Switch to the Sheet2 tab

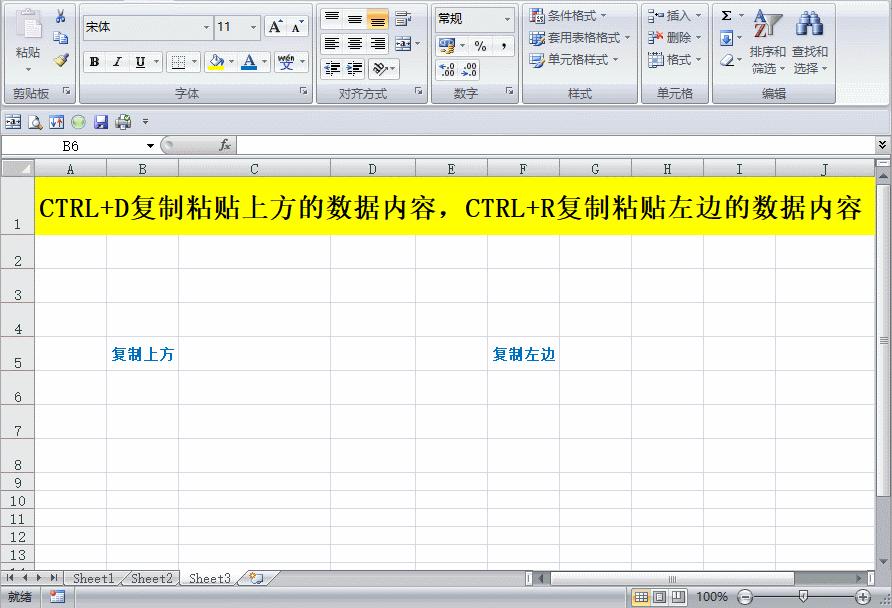click(x=150, y=578)
